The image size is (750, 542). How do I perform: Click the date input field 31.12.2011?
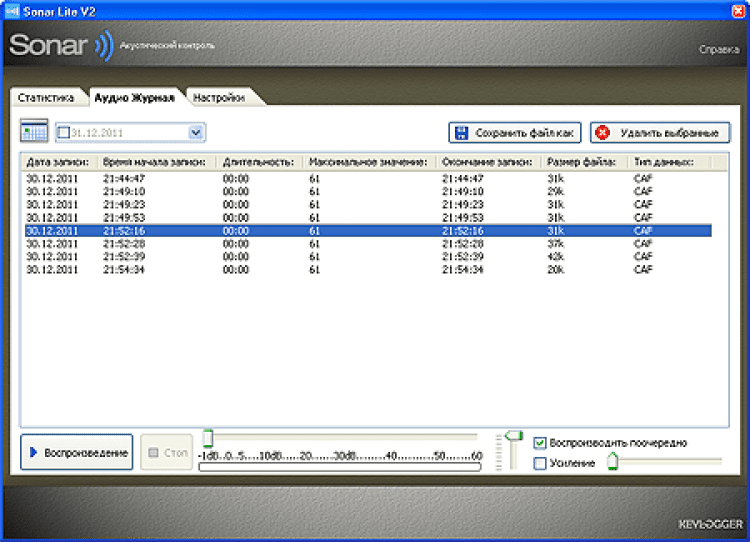click(x=130, y=133)
